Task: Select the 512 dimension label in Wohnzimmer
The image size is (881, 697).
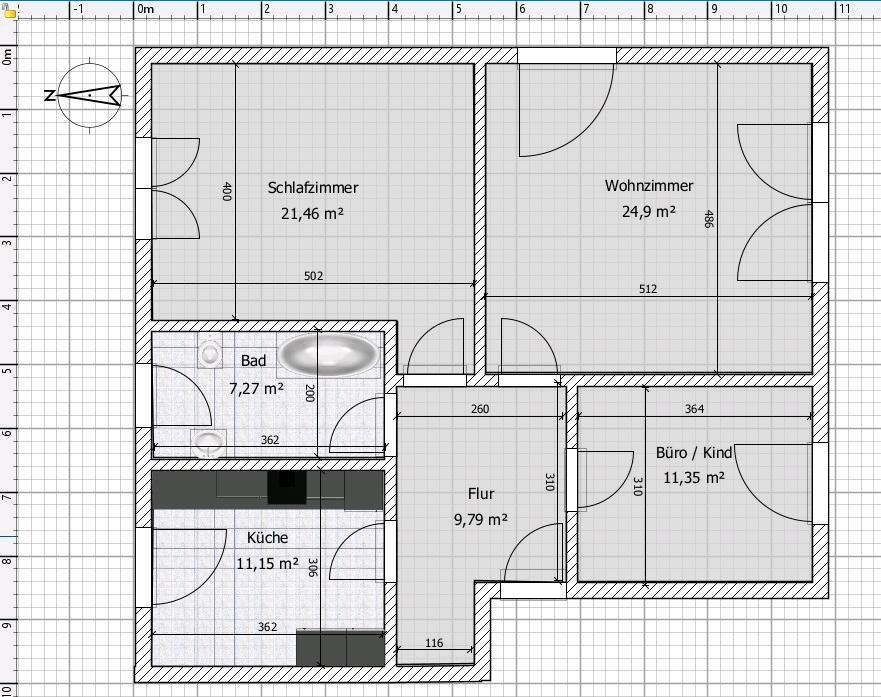Action: (648, 289)
